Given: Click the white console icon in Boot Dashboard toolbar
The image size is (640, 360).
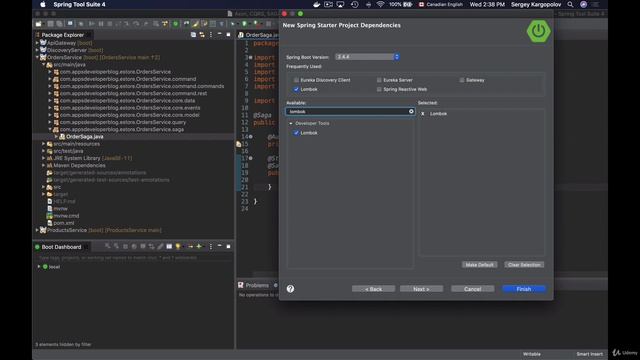Looking at the screenshot, I should pos(169,247).
